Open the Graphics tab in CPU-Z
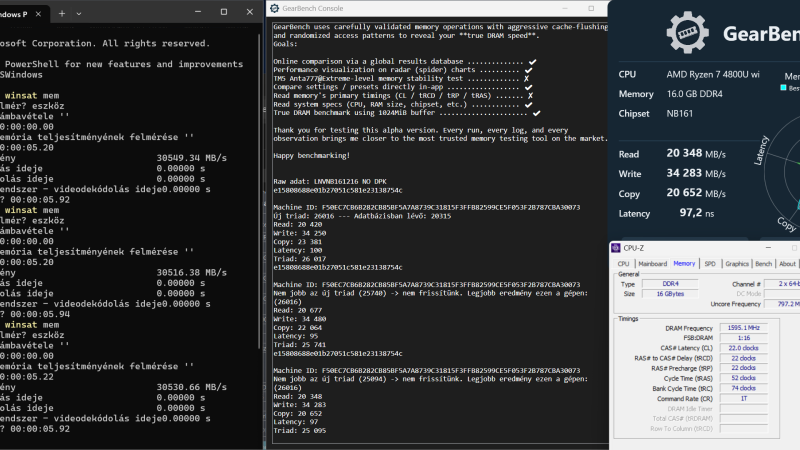Image resolution: width=800 pixels, height=450 pixels. (737, 264)
